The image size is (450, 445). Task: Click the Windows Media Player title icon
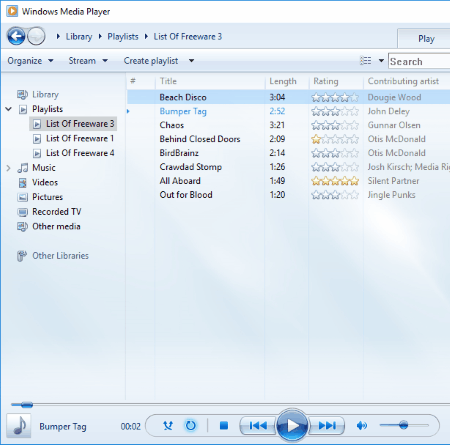pyautogui.click(x=12, y=11)
